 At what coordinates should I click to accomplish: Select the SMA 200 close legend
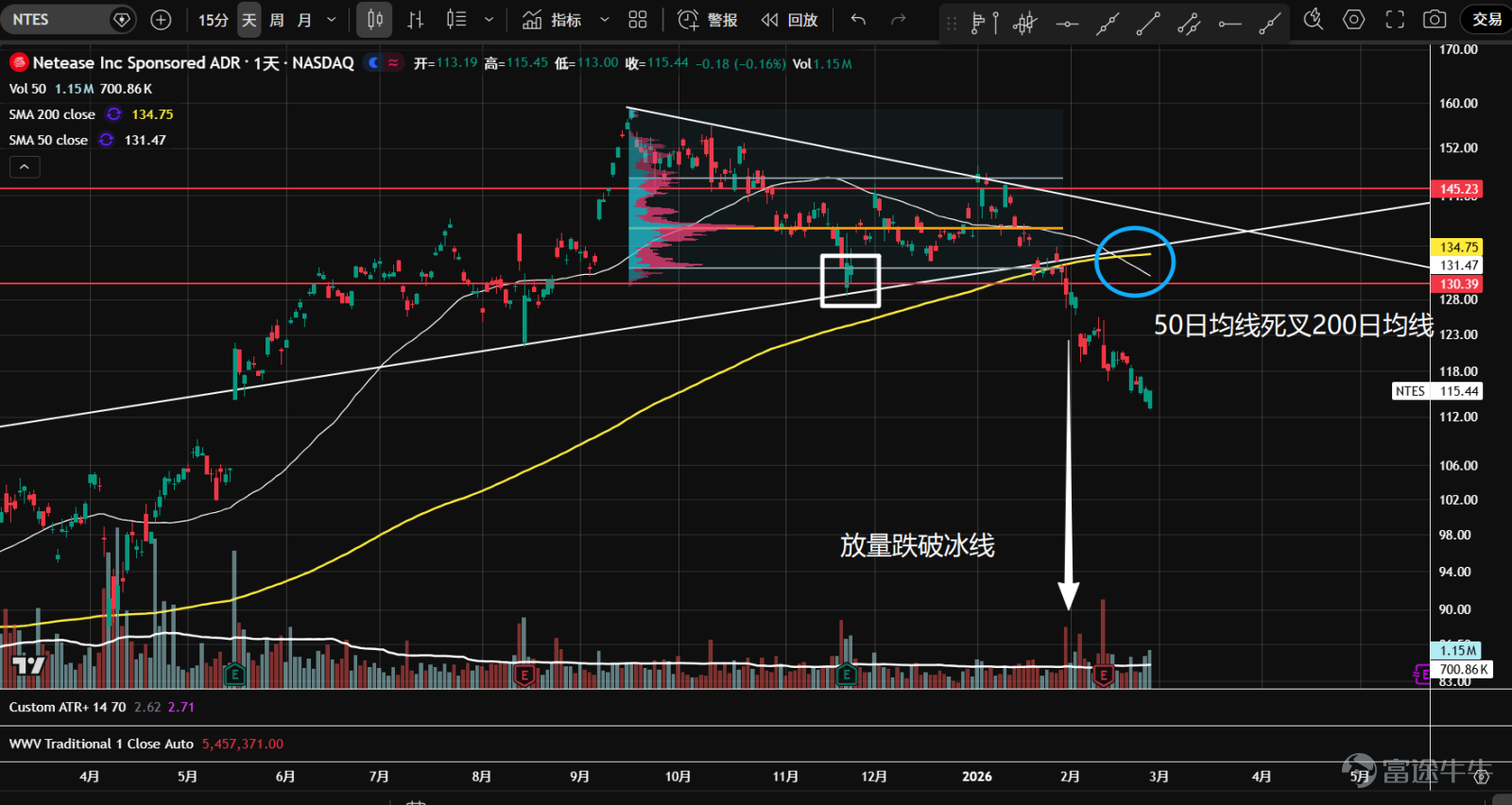pos(52,114)
